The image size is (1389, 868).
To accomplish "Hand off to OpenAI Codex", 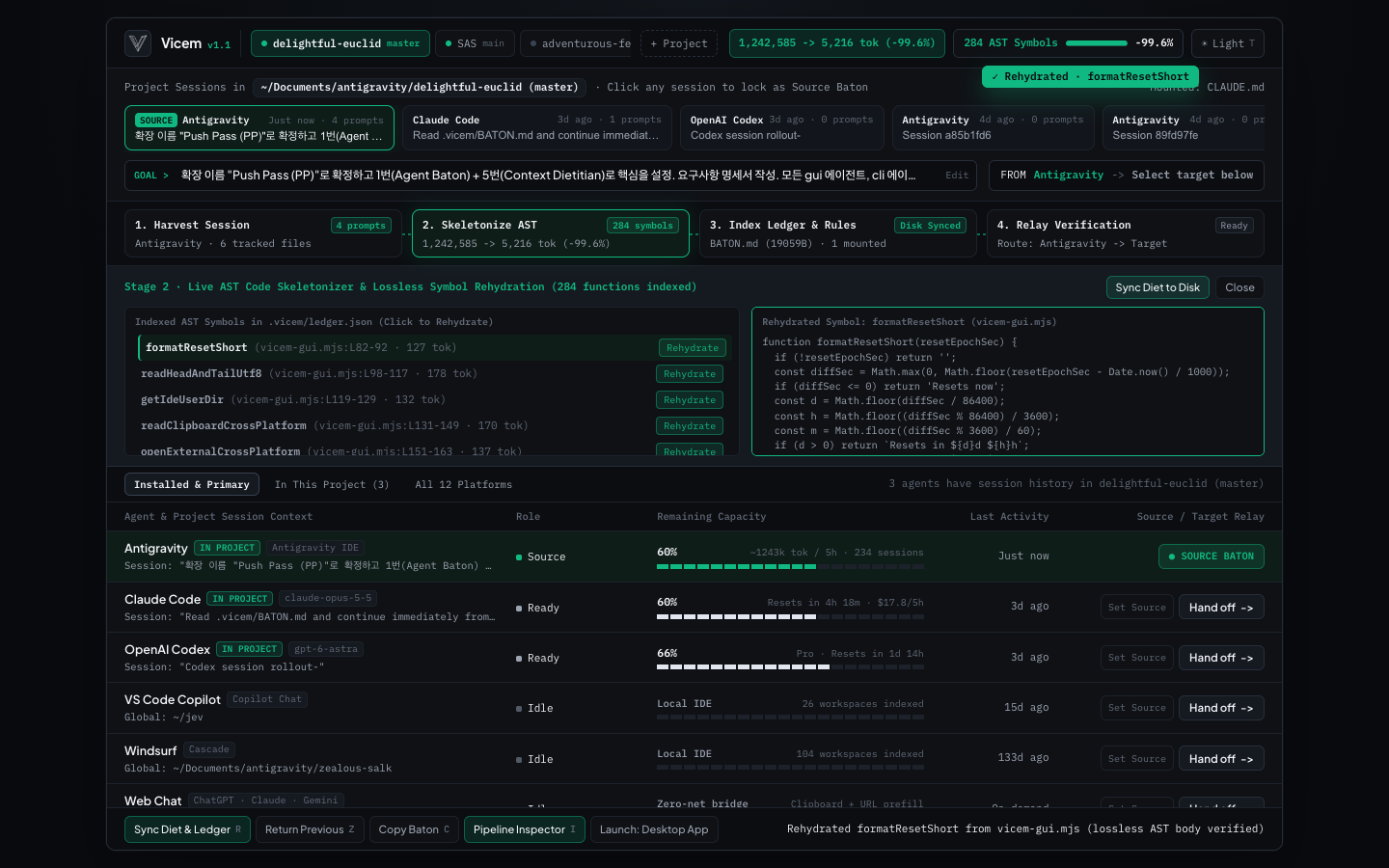I will (x=1221, y=658).
